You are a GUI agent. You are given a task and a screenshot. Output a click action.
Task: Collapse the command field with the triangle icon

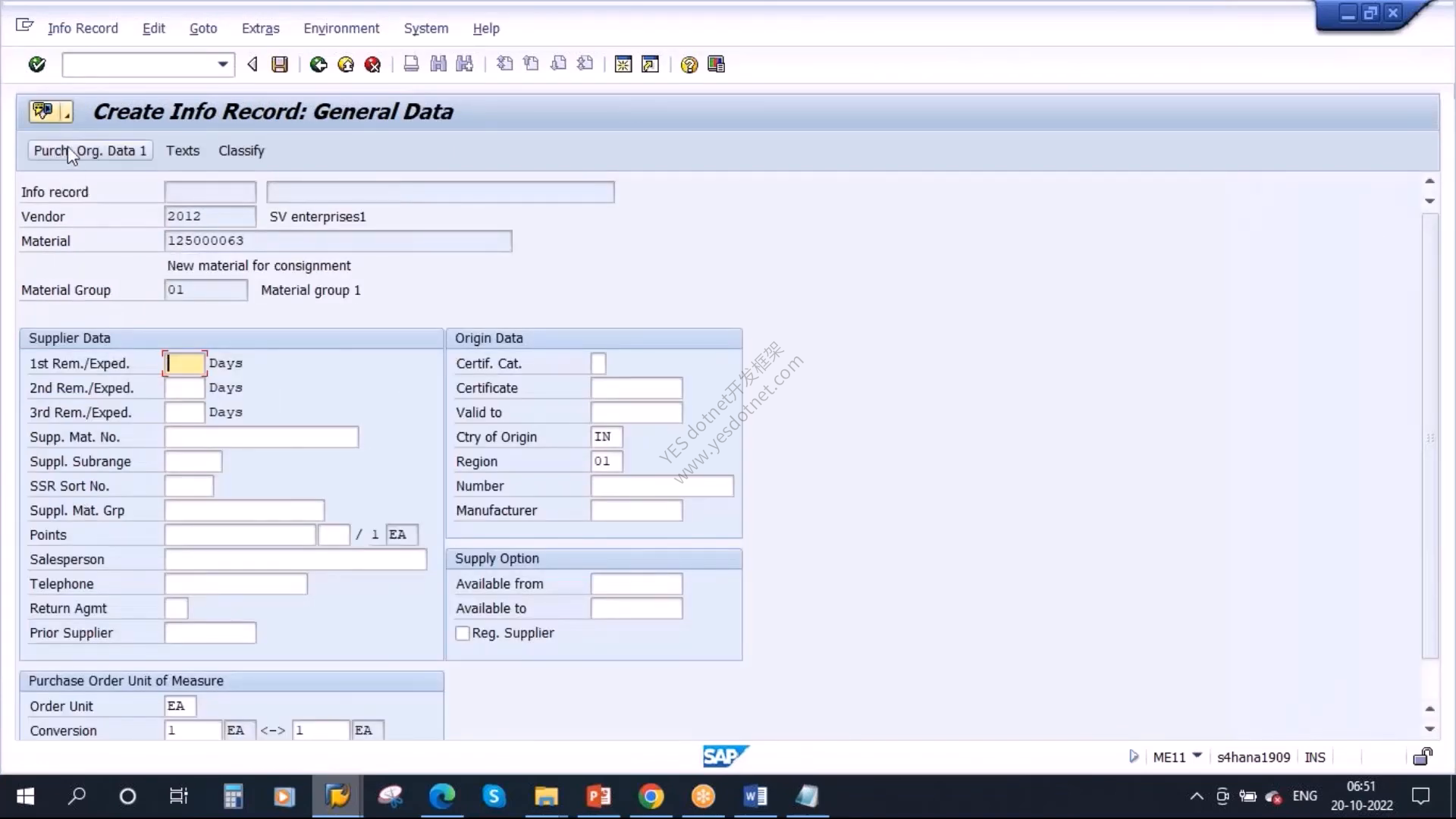coord(253,64)
